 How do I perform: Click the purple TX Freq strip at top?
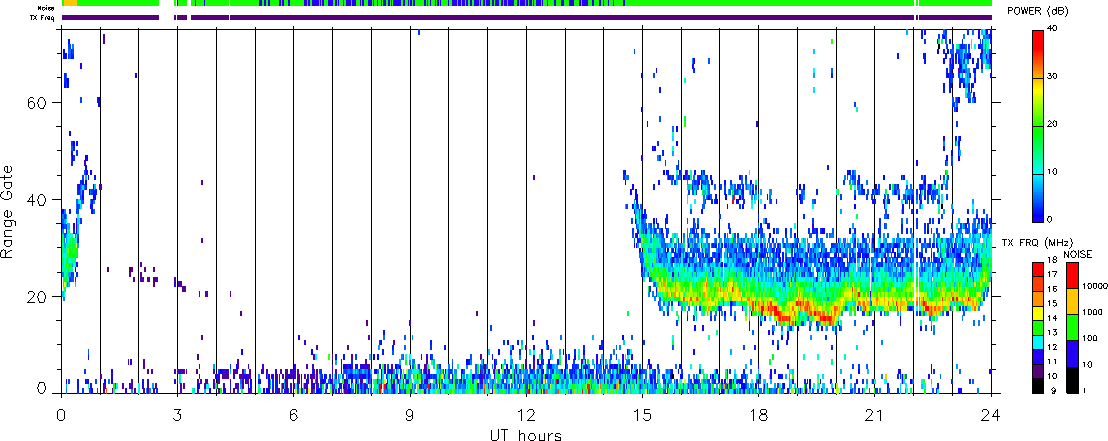(526, 17)
